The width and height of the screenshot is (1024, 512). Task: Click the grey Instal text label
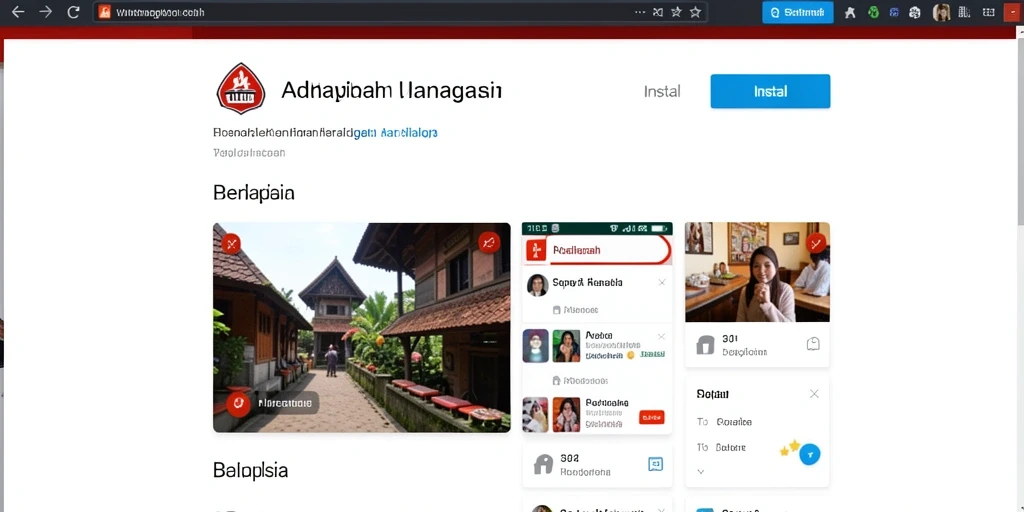[662, 91]
